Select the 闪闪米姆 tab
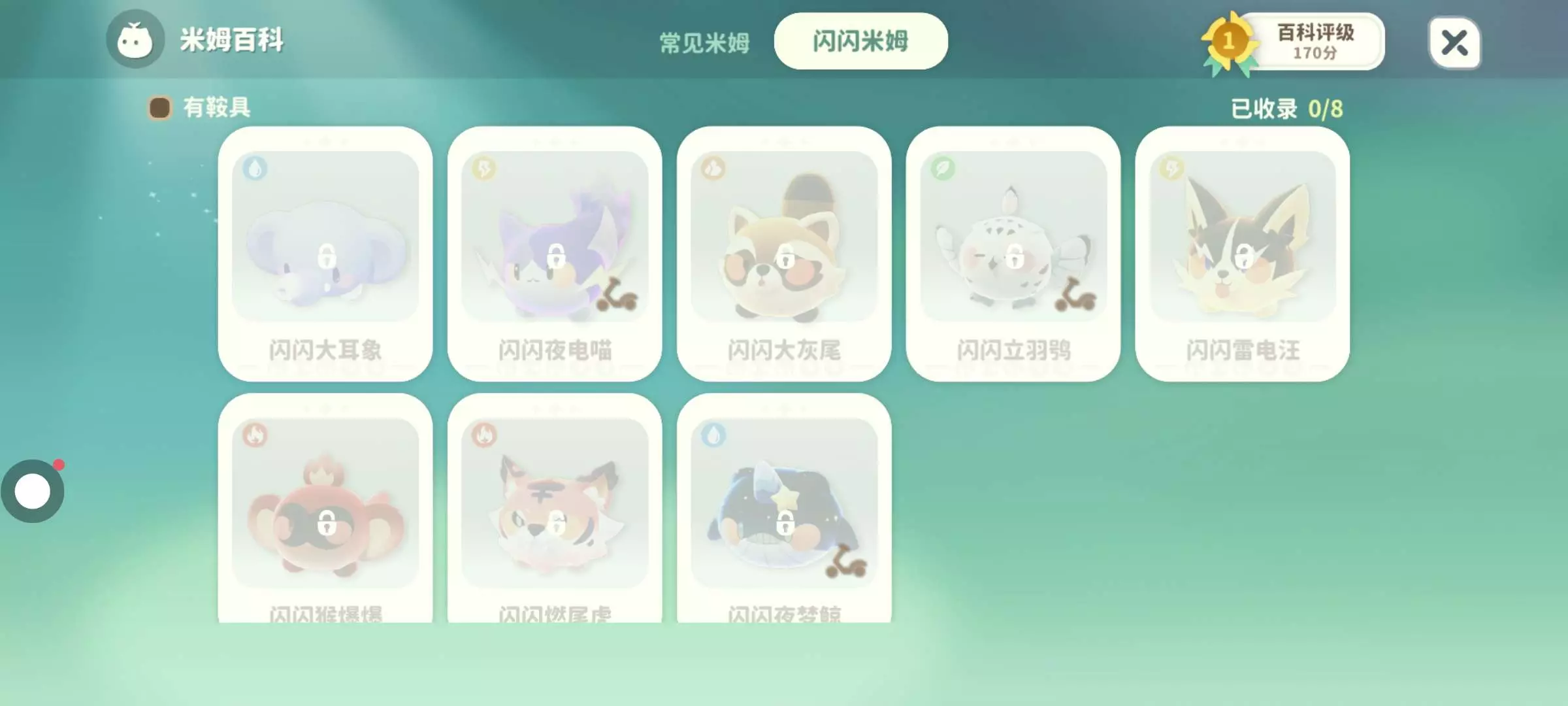The height and width of the screenshot is (706, 1568). pyautogui.click(x=860, y=41)
